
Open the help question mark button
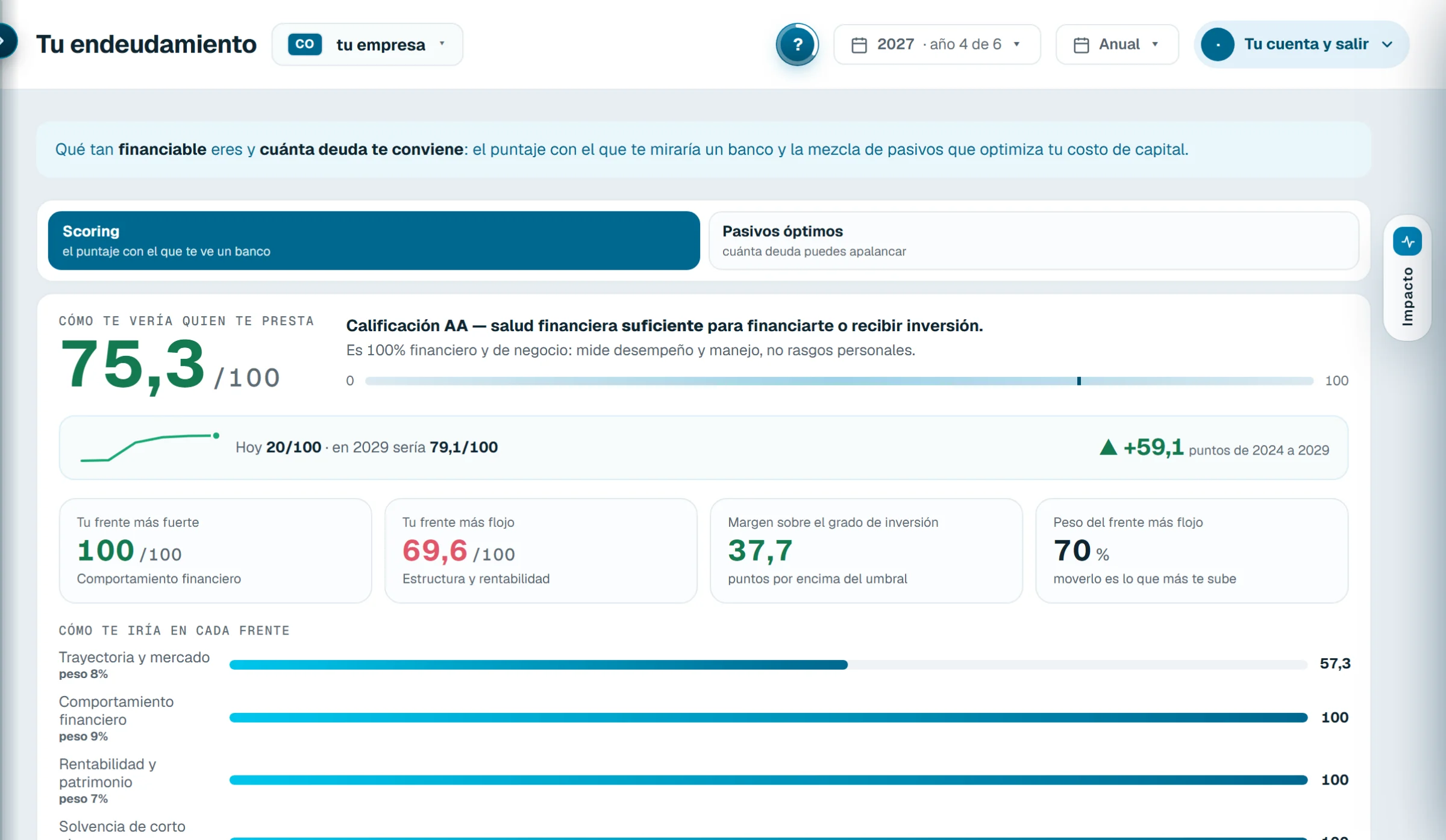point(797,45)
